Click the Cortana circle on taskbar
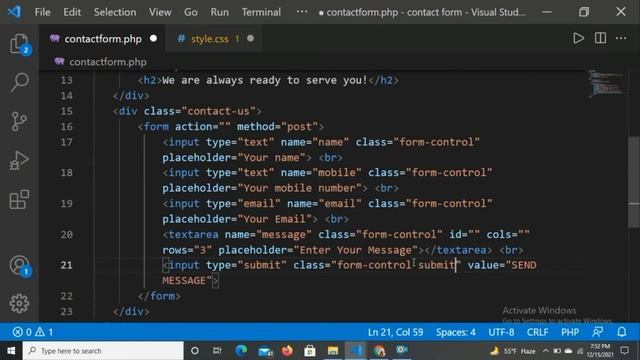 click(x=195, y=351)
